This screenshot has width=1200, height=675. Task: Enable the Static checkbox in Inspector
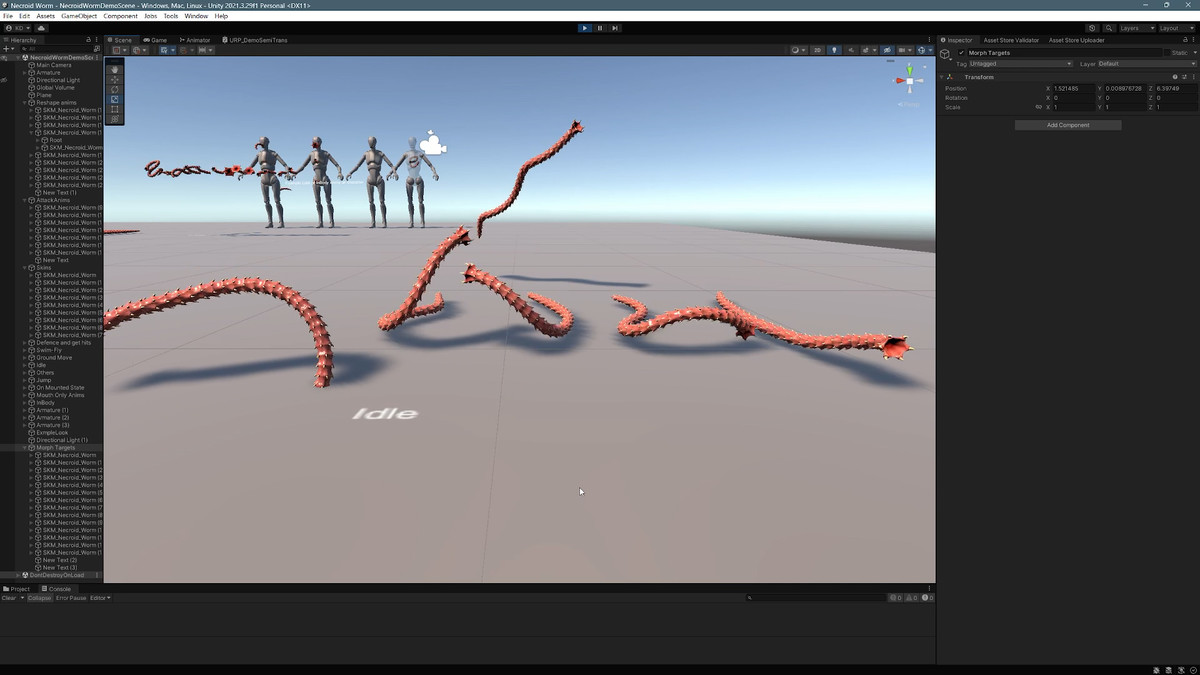pos(1166,52)
